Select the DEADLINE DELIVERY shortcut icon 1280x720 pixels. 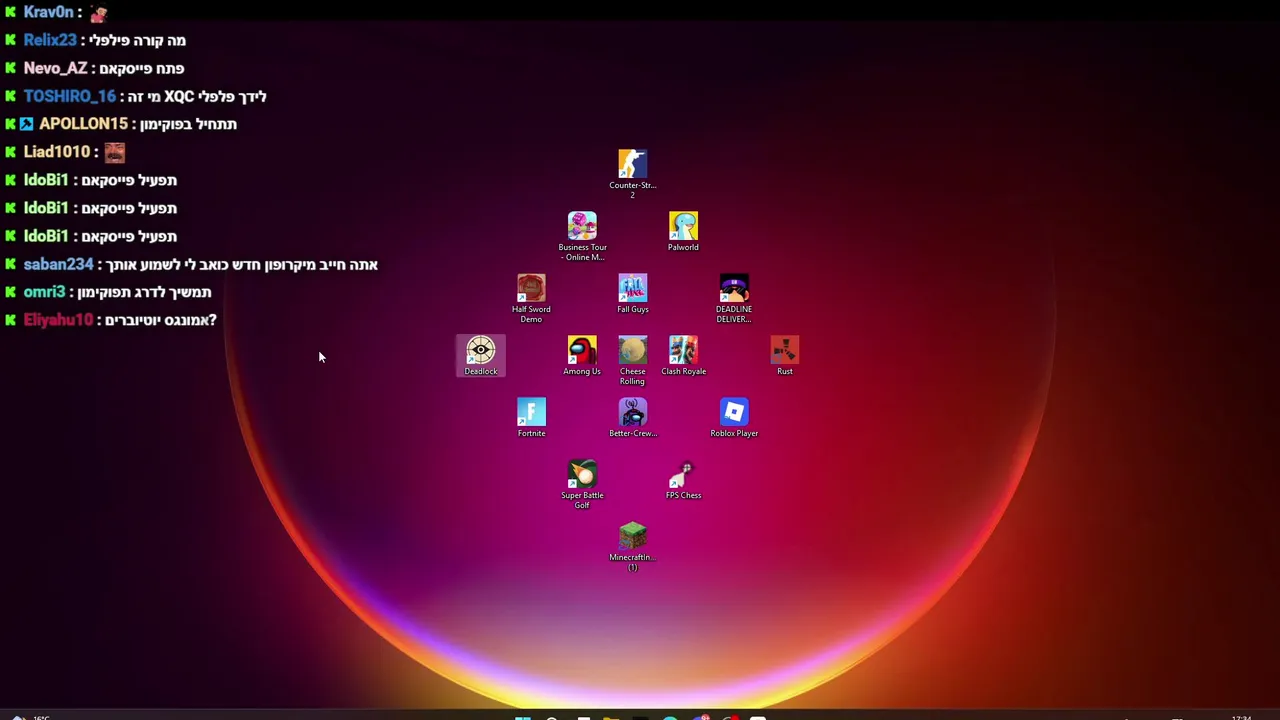pyautogui.click(x=734, y=298)
